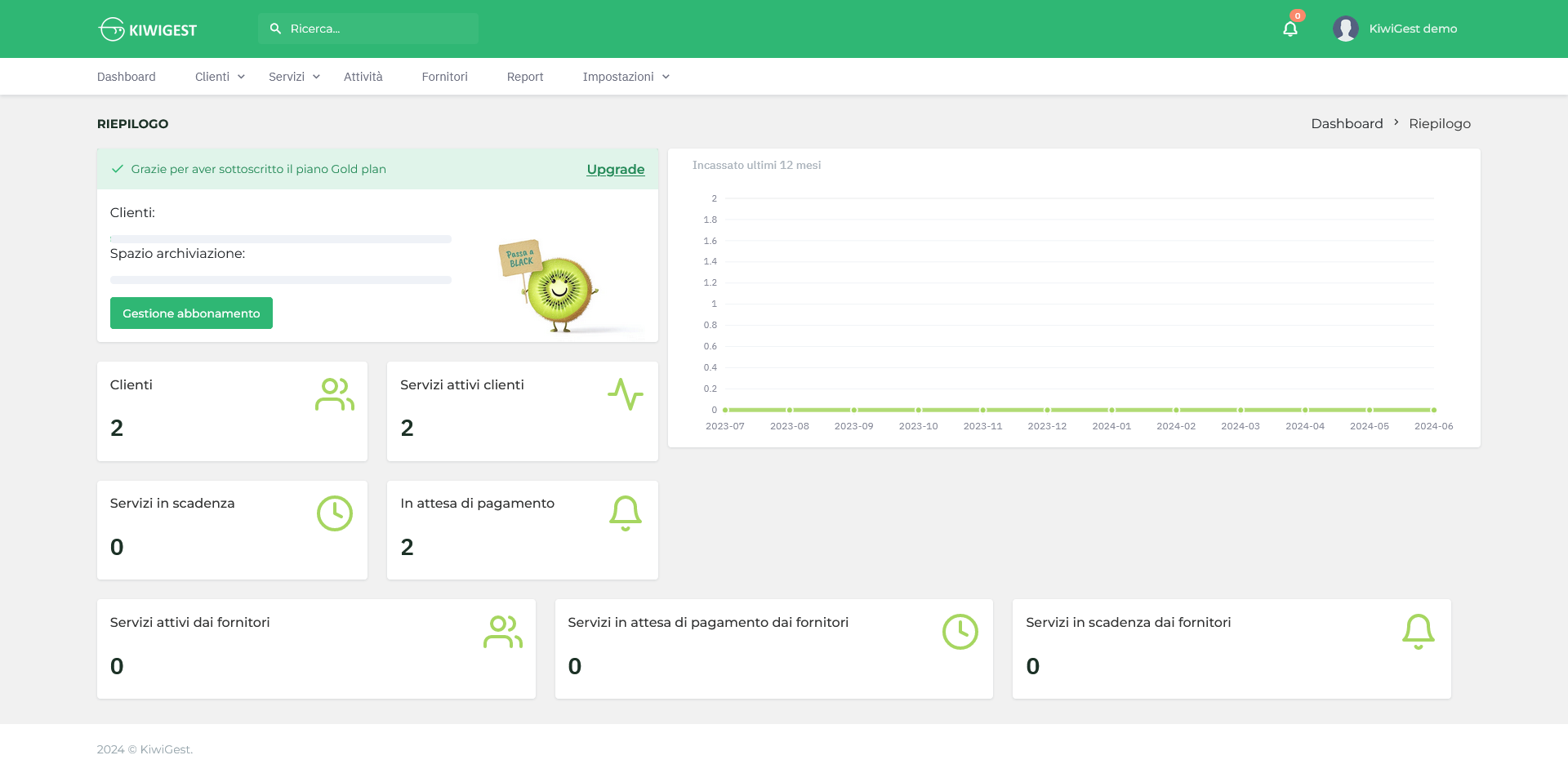Click 'Servizi in attesa di pagamento dai fornitori' title
Image resolution: width=1568 pixels, height=773 pixels.
tap(708, 623)
